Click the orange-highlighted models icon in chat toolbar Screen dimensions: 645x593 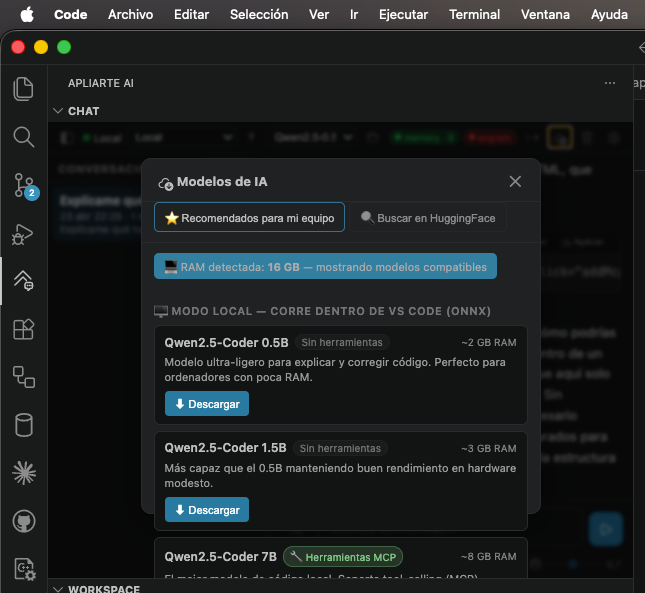coord(560,137)
